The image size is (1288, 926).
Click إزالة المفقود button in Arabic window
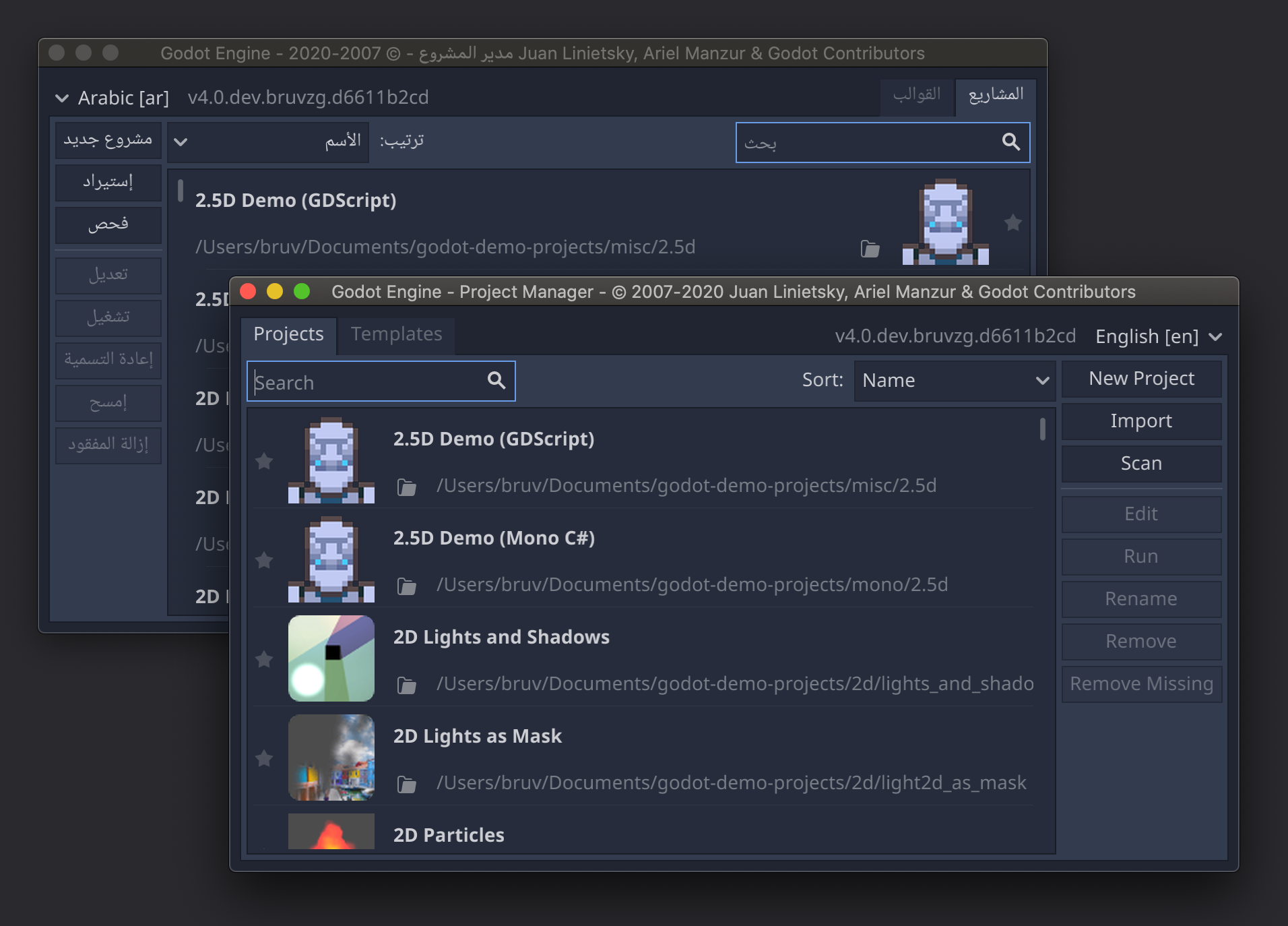pos(108,445)
